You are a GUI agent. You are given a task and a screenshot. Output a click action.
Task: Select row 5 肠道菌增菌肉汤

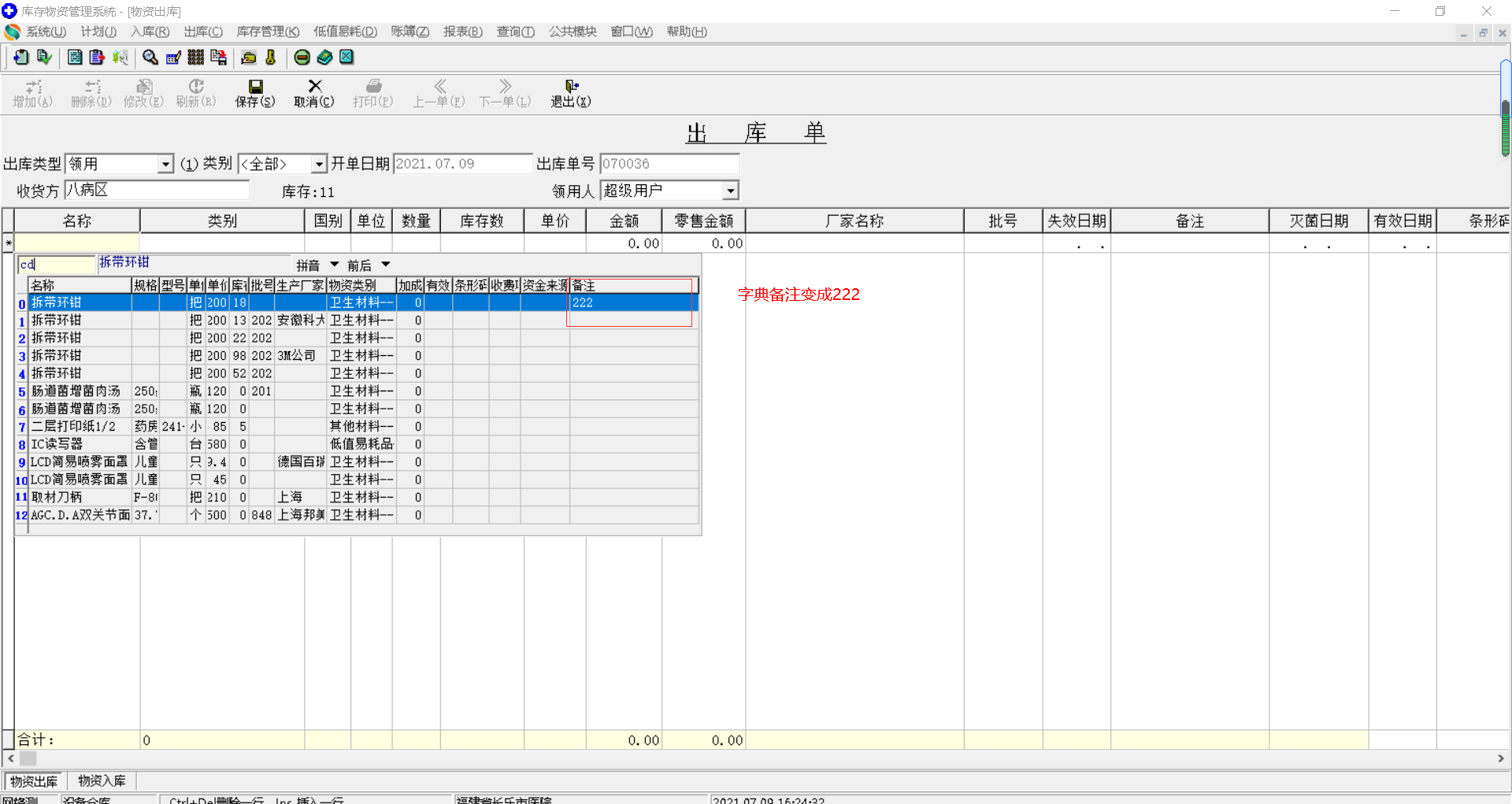[x=364, y=391]
